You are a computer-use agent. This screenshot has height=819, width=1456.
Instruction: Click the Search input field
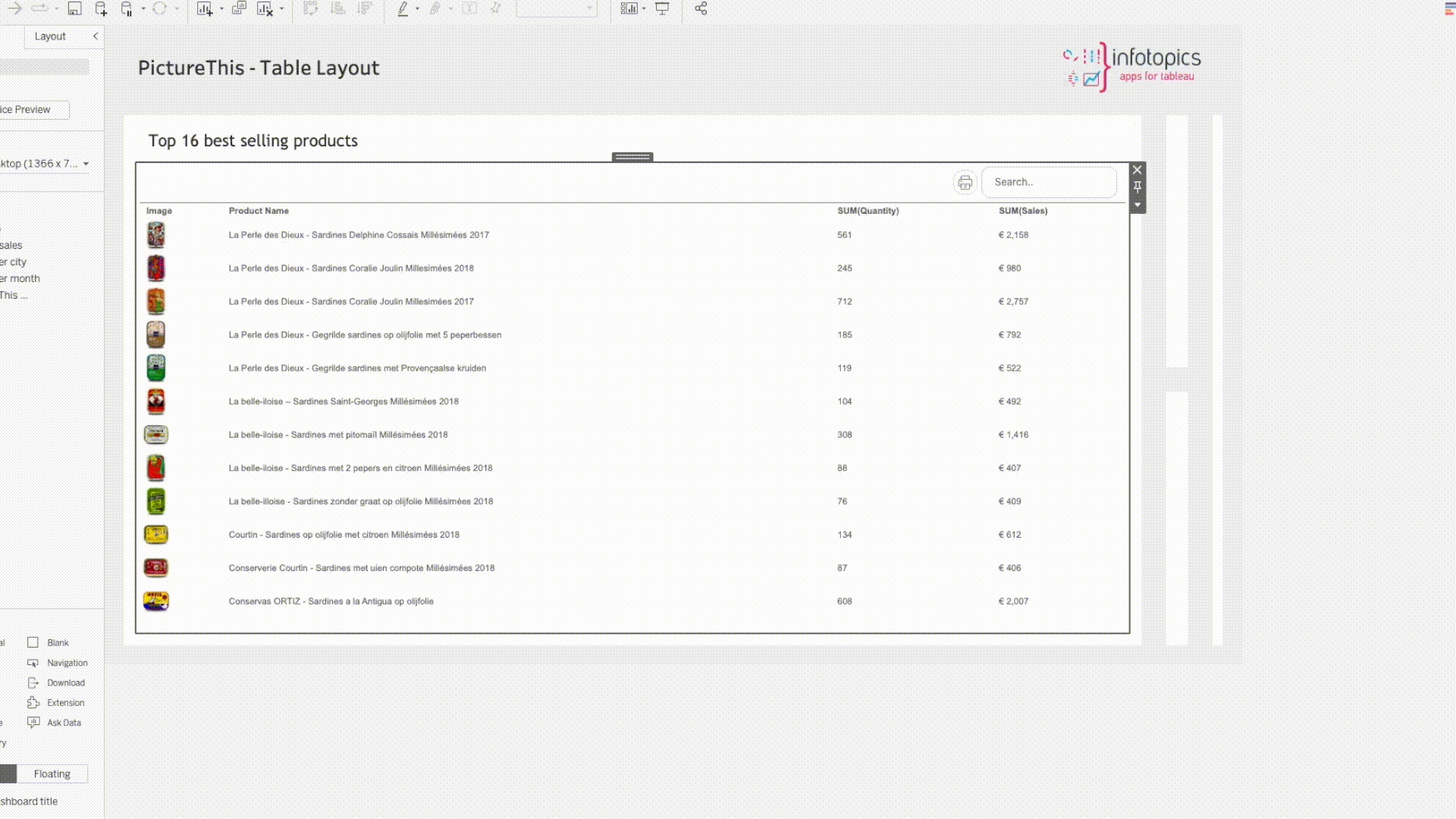tap(1049, 183)
